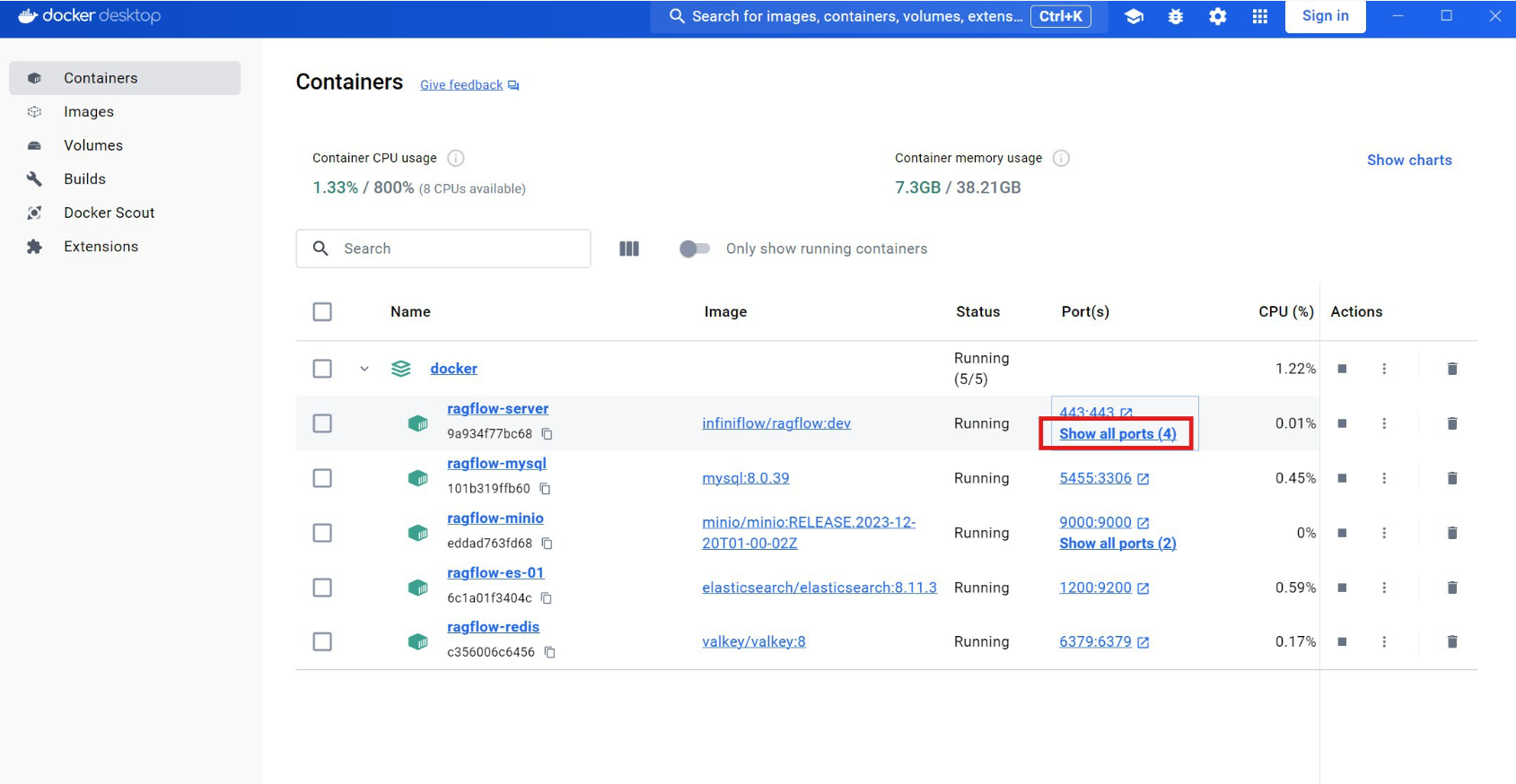Copy container ID 6c1a01f3404c
The width and height of the screenshot is (1516, 784).
(x=546, y=598)
